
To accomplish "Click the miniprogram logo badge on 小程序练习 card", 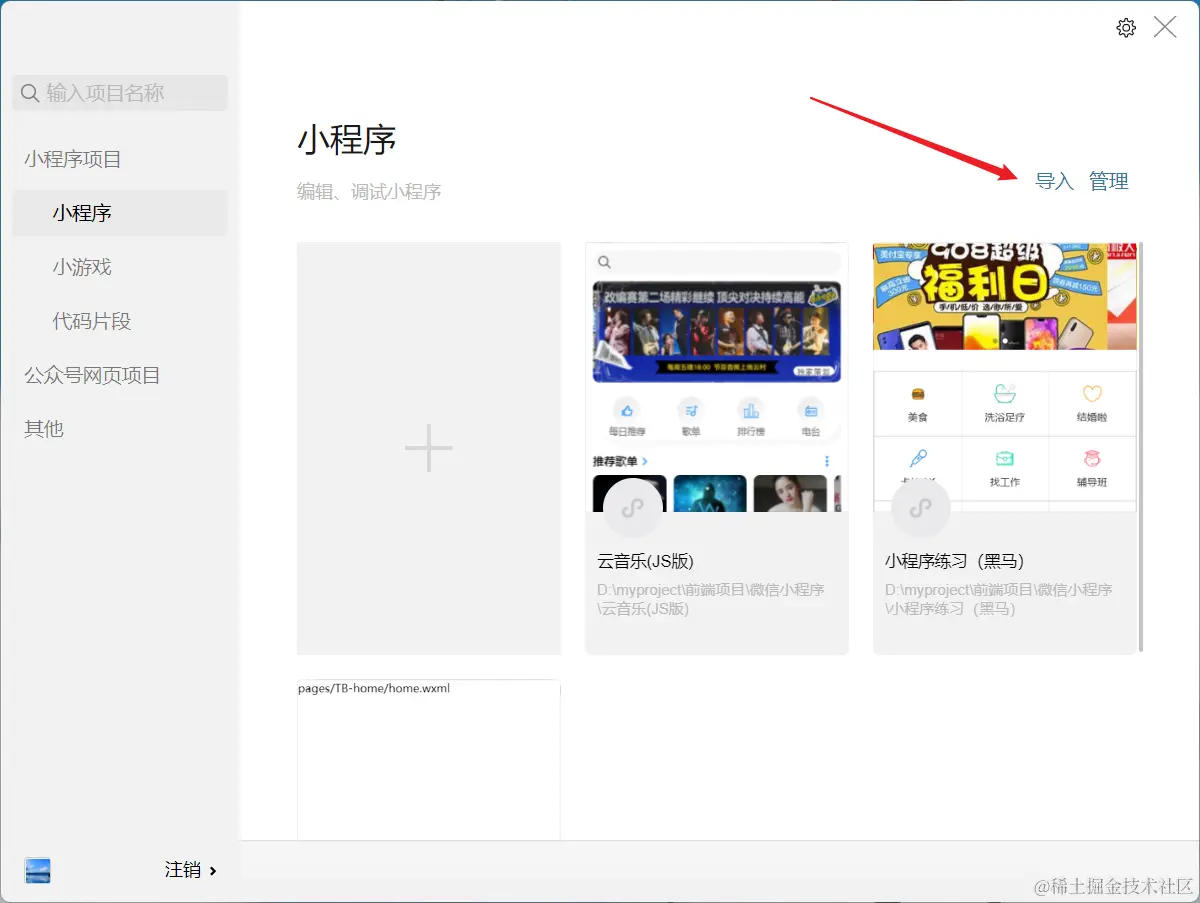I will (920, 509).
